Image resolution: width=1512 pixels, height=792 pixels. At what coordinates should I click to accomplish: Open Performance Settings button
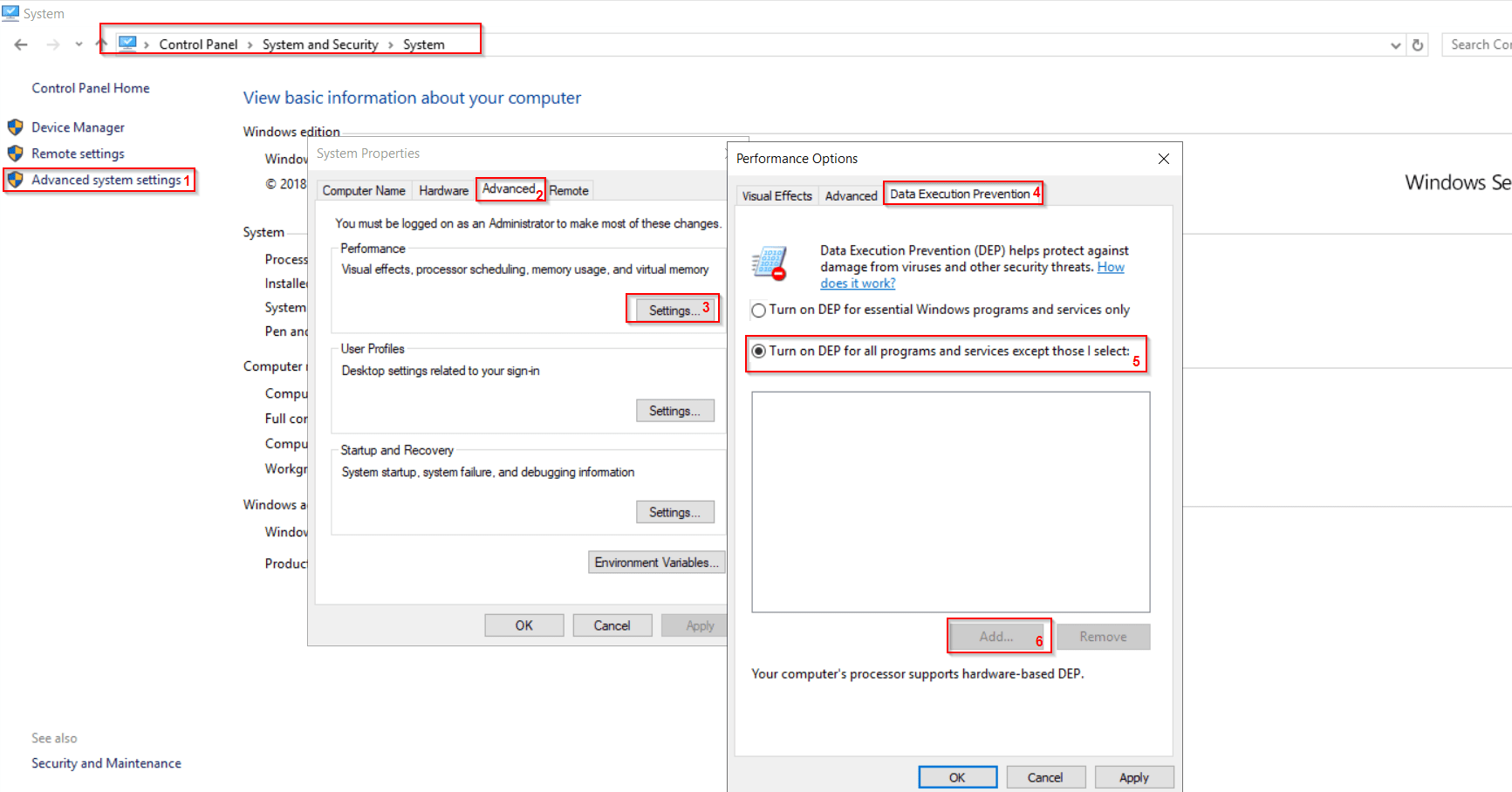(x=674, y=311)
